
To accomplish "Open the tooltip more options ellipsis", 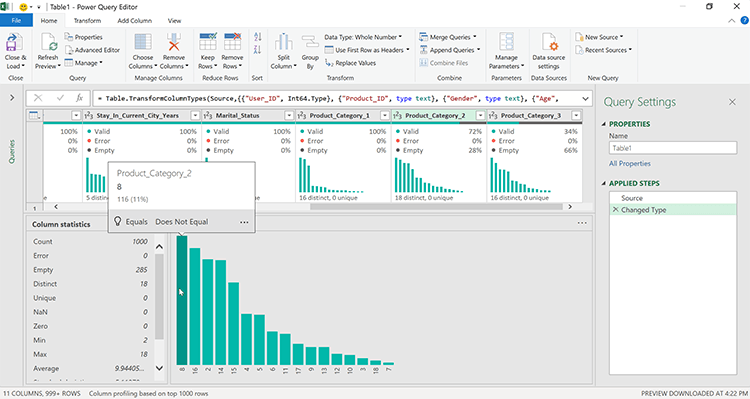I will click(244, 222).
